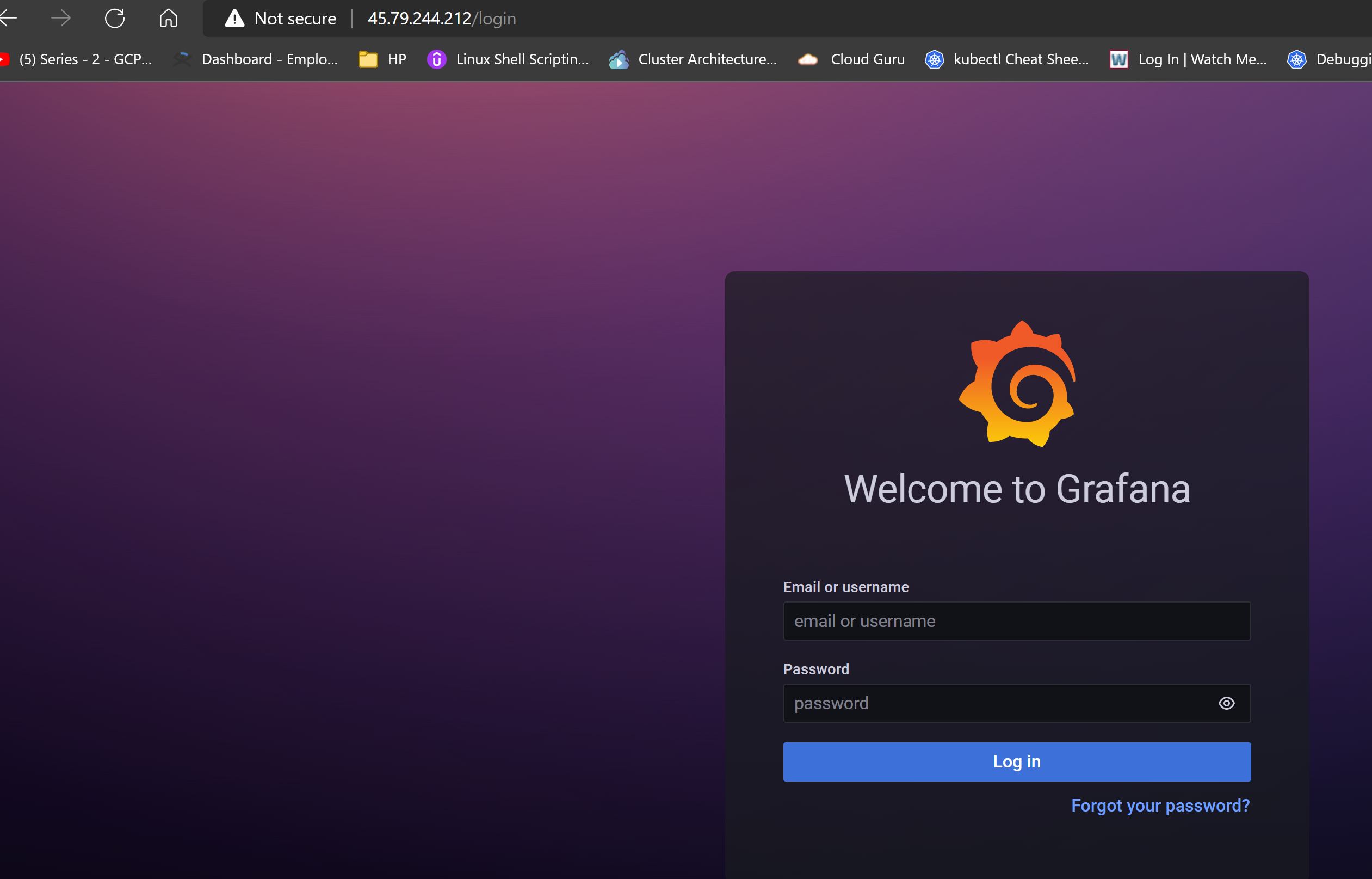Select the address bar URL

pos(442,18)
